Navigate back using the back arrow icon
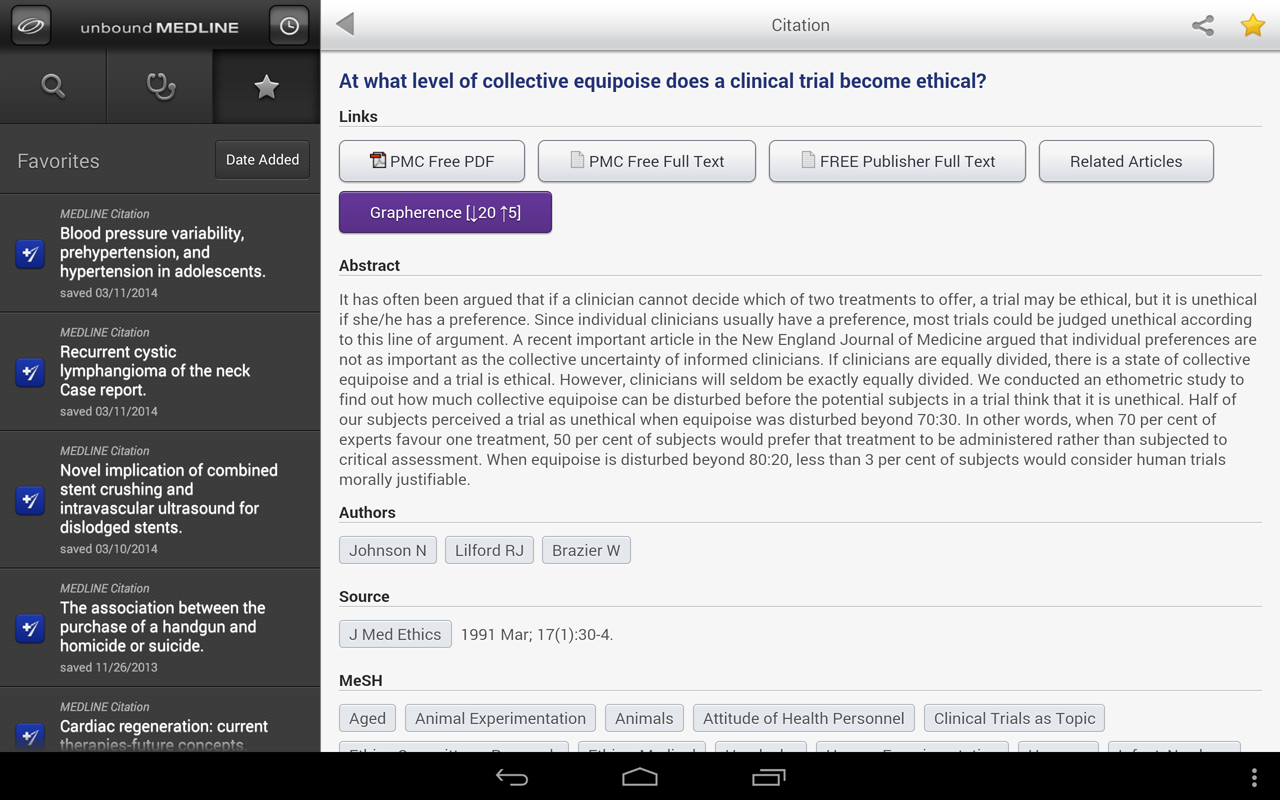The height and width of the screenshot is (800, 1280). click(x=344, y=25)
